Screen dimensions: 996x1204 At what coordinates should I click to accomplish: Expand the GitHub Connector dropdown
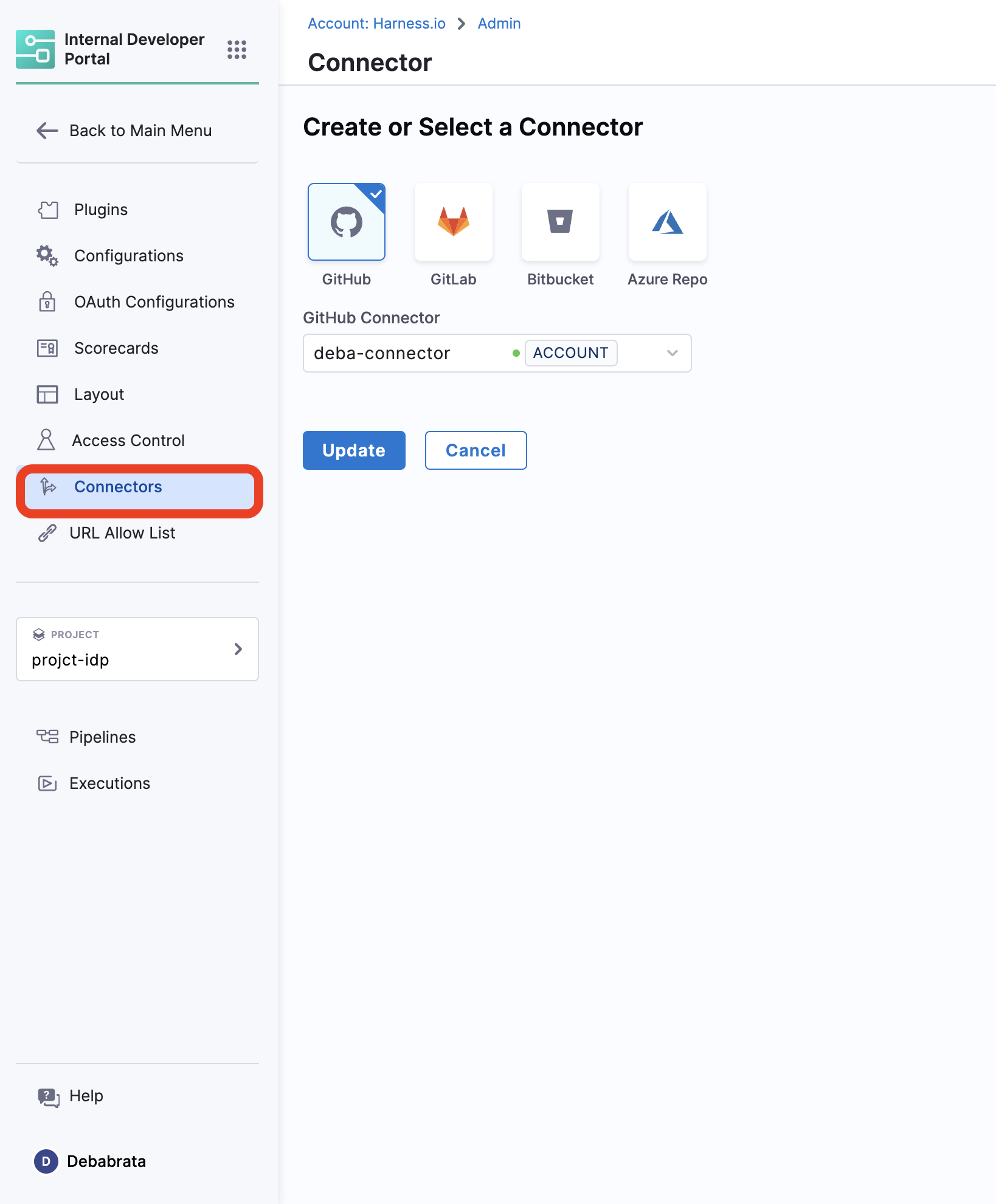[672, 353]
